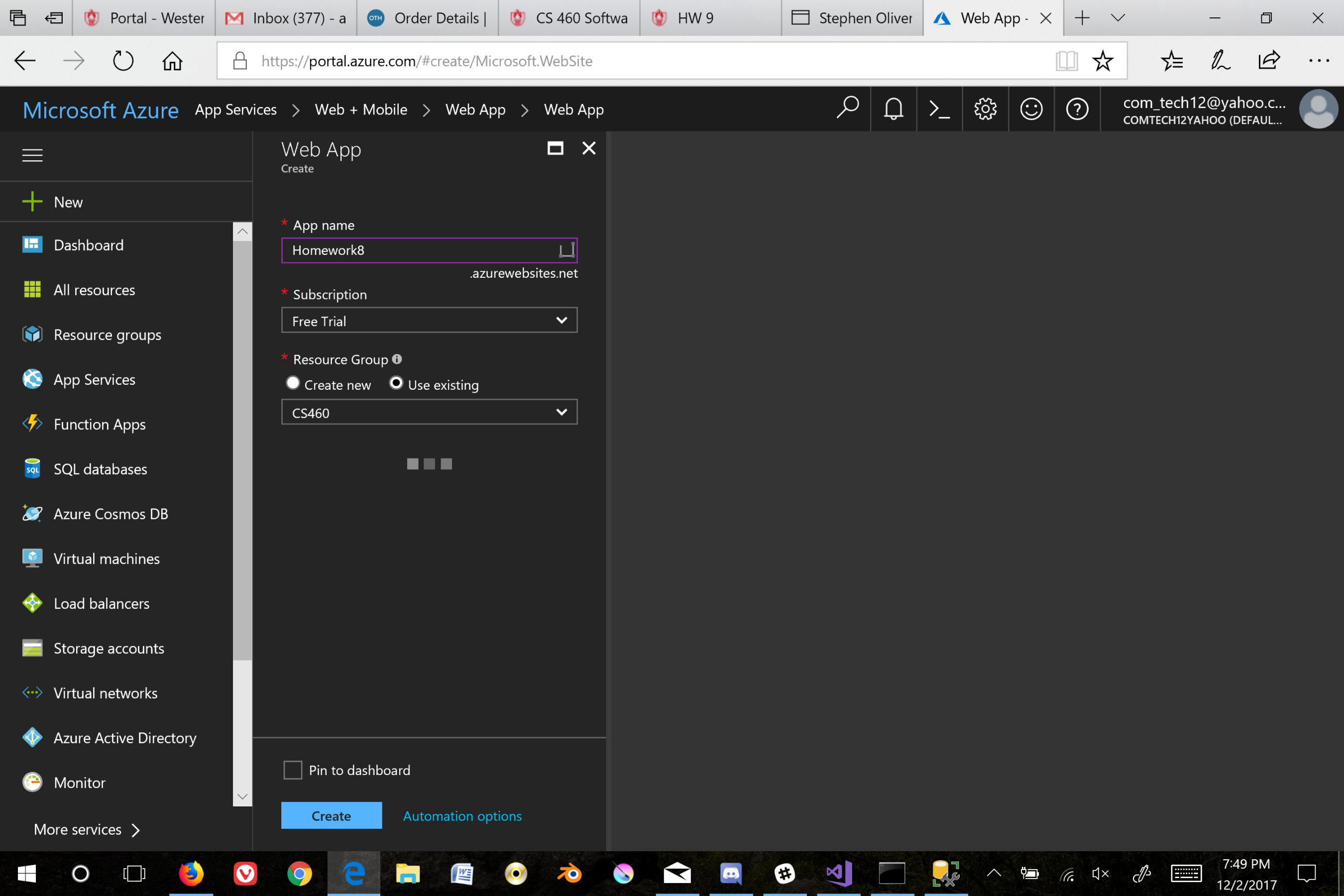
Task: Click the feedback smiley icon
Action: (x=1031, y=109)
